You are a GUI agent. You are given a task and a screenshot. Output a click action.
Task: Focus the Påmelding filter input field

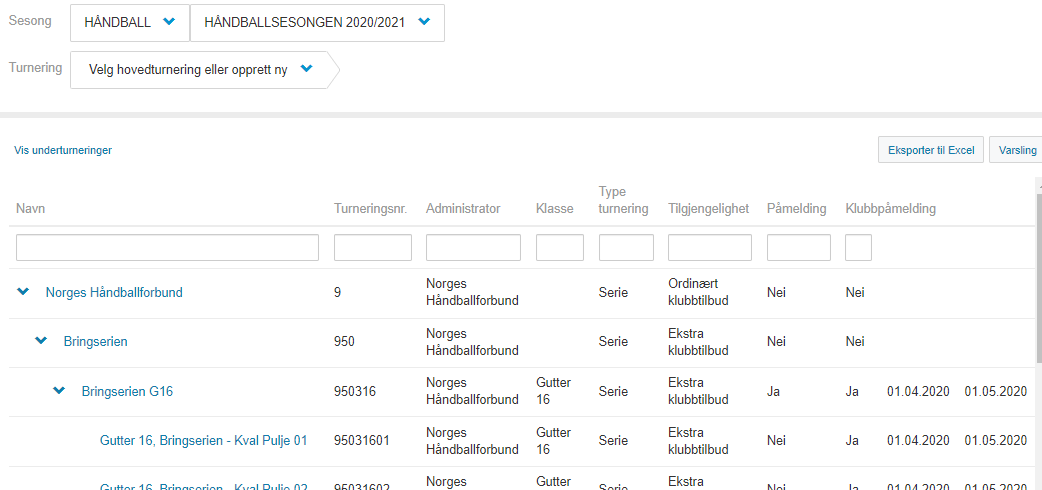tap(799, 247)
